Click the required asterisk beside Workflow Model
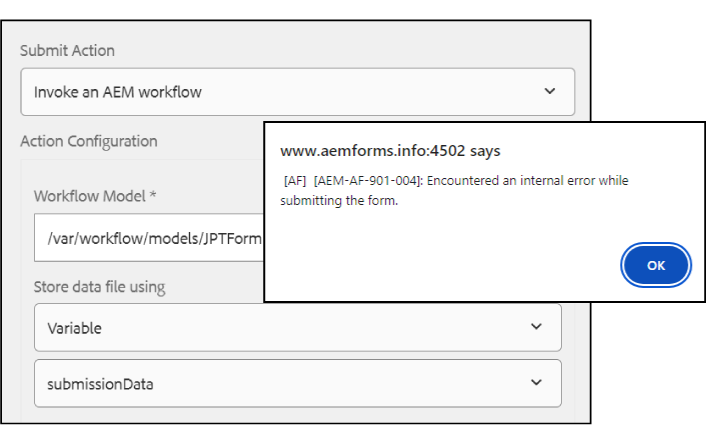 coord(152,196)
